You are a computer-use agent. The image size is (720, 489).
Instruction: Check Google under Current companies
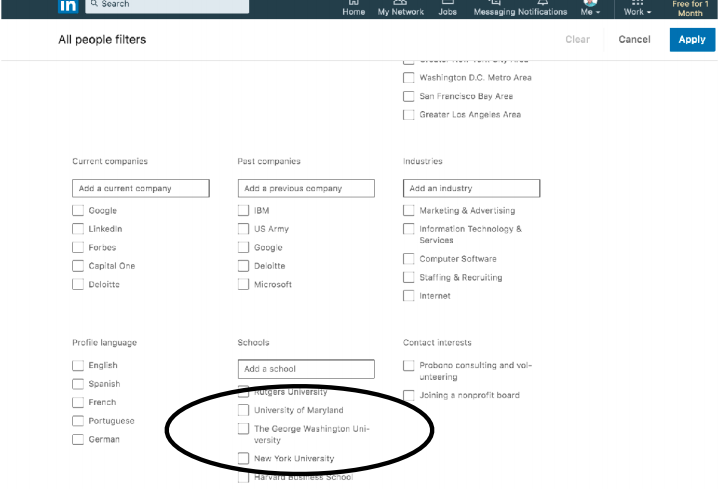coord(78,210)
